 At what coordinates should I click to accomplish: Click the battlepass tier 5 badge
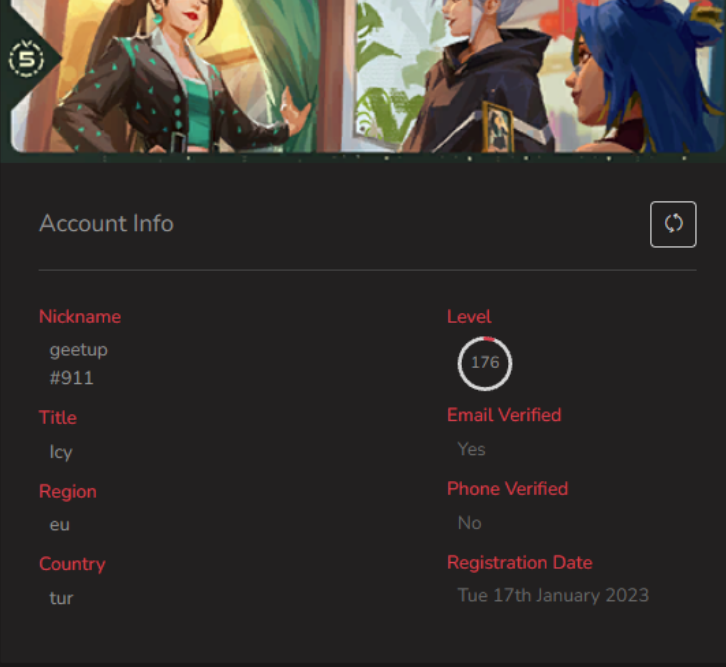[x=26, y=59]
